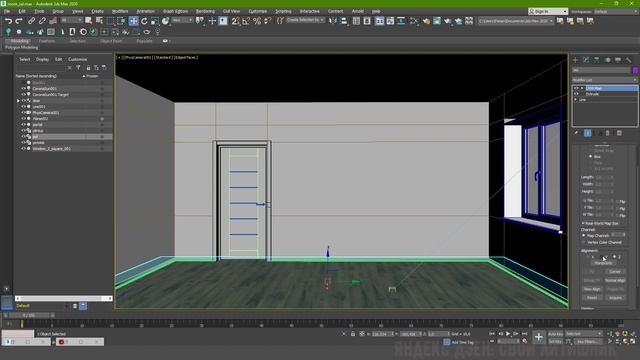Click the Mirror tool icon
This screenshot has width=640, height=360.
coord(333,21)
